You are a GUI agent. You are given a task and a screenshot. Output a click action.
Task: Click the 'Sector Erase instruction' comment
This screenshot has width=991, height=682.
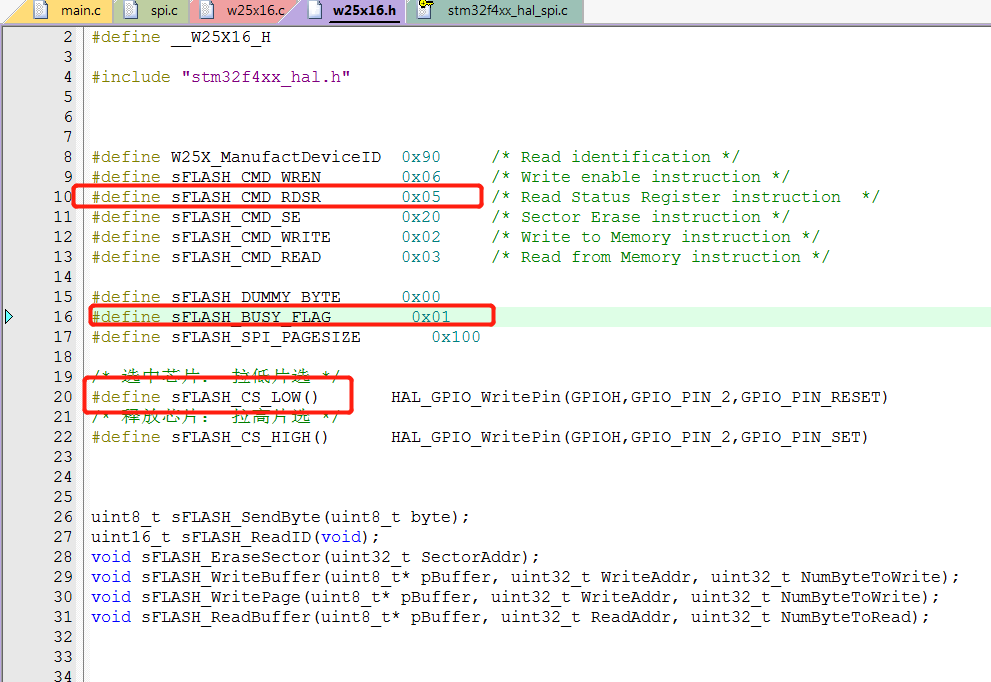click(640, 217)
